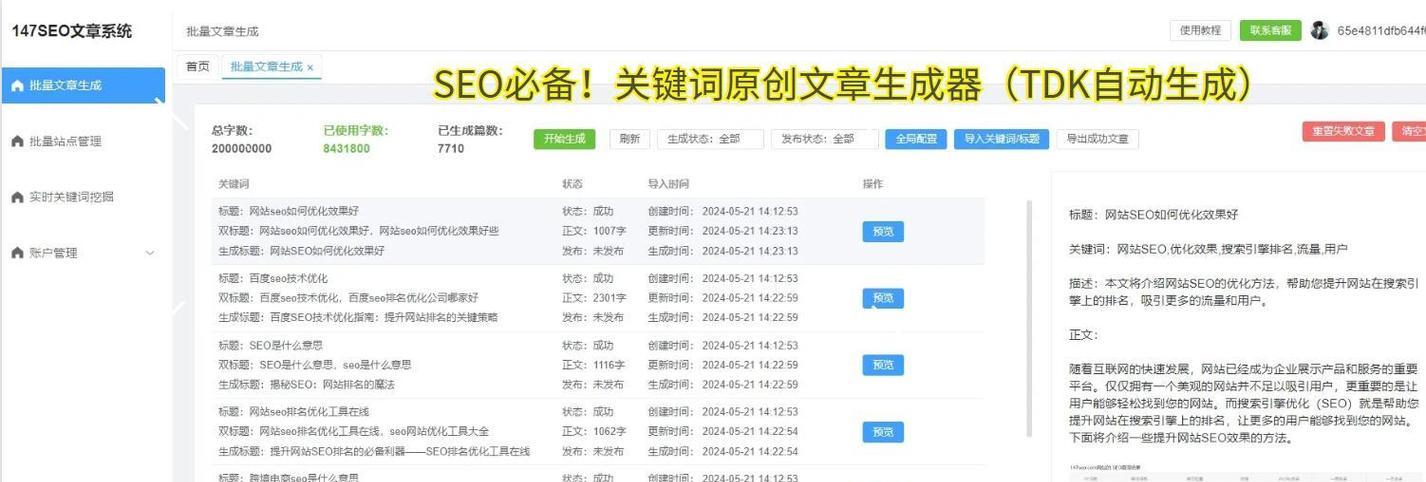This screenshot has width=1426, height=482.
Task: Click the text 正文: 1007字
Action: pyautogui.click(x=593, y=231)
